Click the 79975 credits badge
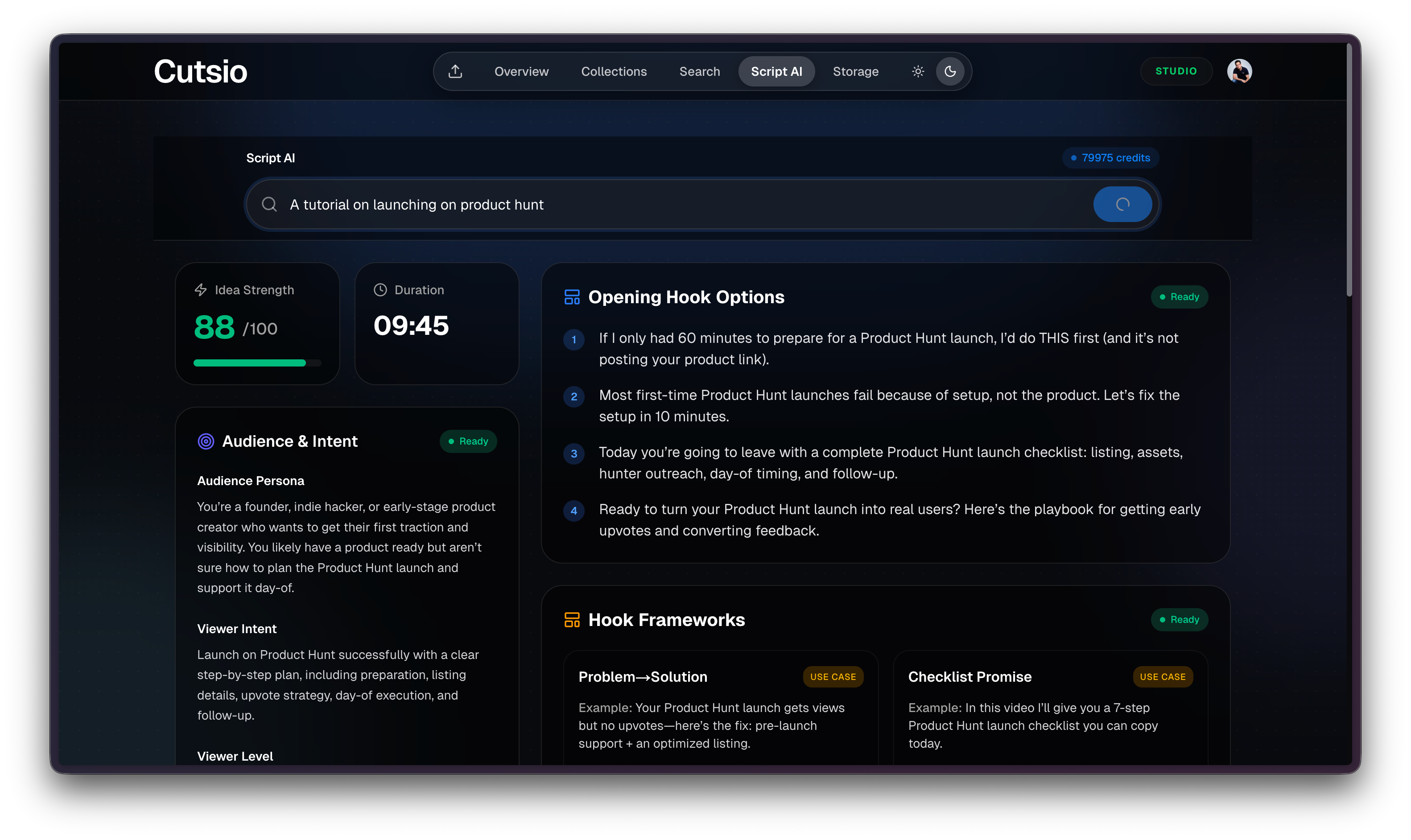Screen dimensions: 1411x840 [1110, 158]
